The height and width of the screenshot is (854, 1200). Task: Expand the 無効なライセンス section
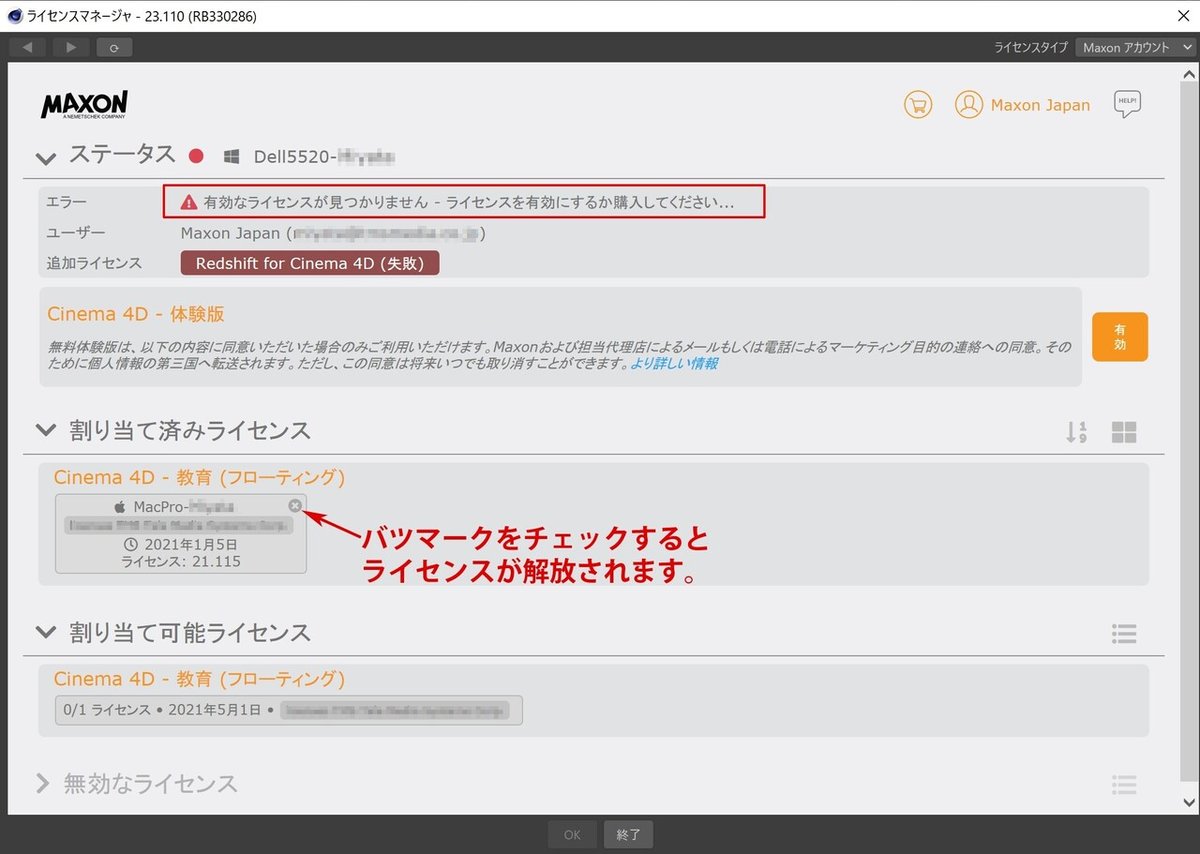click(43, 783)
